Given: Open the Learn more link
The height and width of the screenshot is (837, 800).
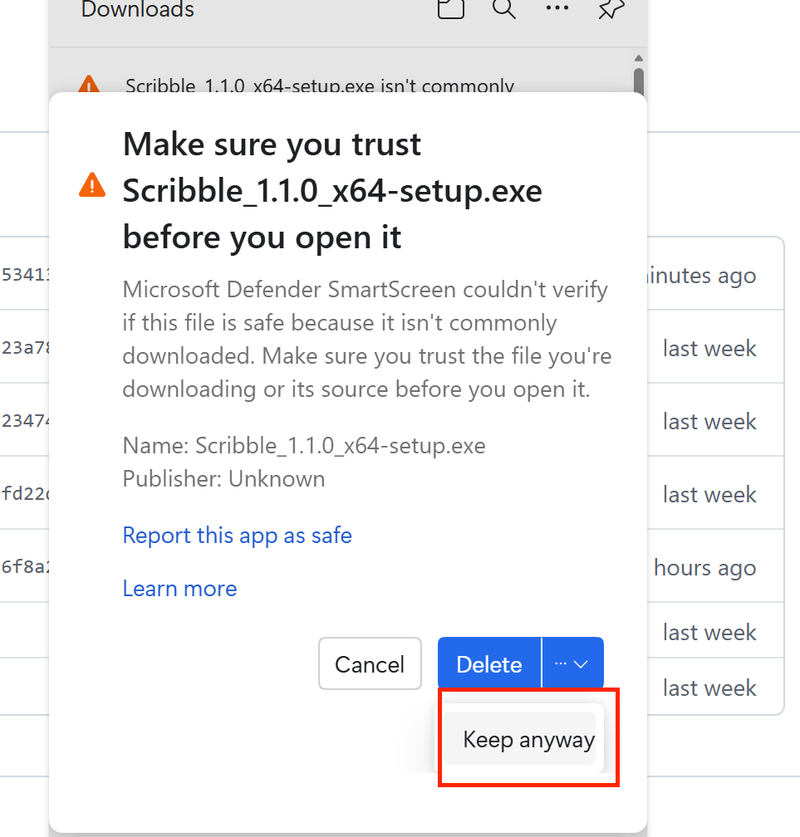Looking at the screenshot, I should pos(180,589).
